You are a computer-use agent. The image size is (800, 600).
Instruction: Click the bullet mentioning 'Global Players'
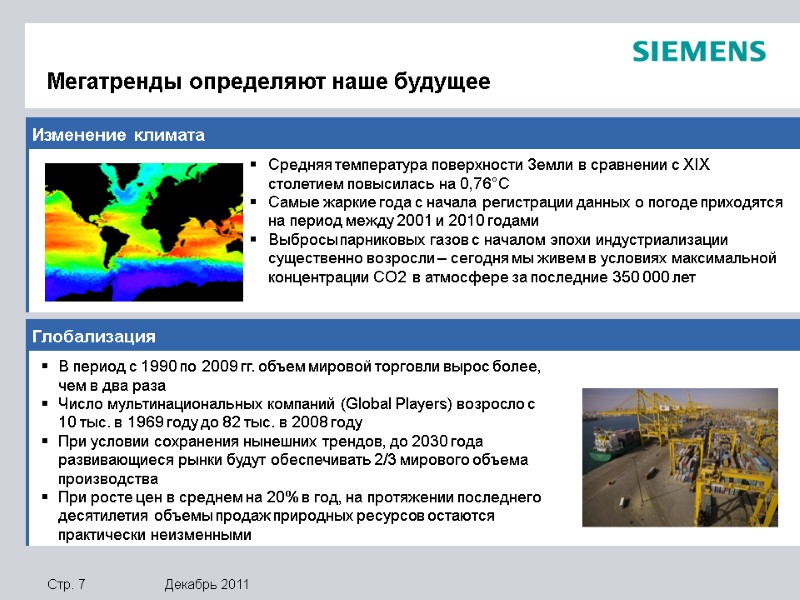point(296,413)
